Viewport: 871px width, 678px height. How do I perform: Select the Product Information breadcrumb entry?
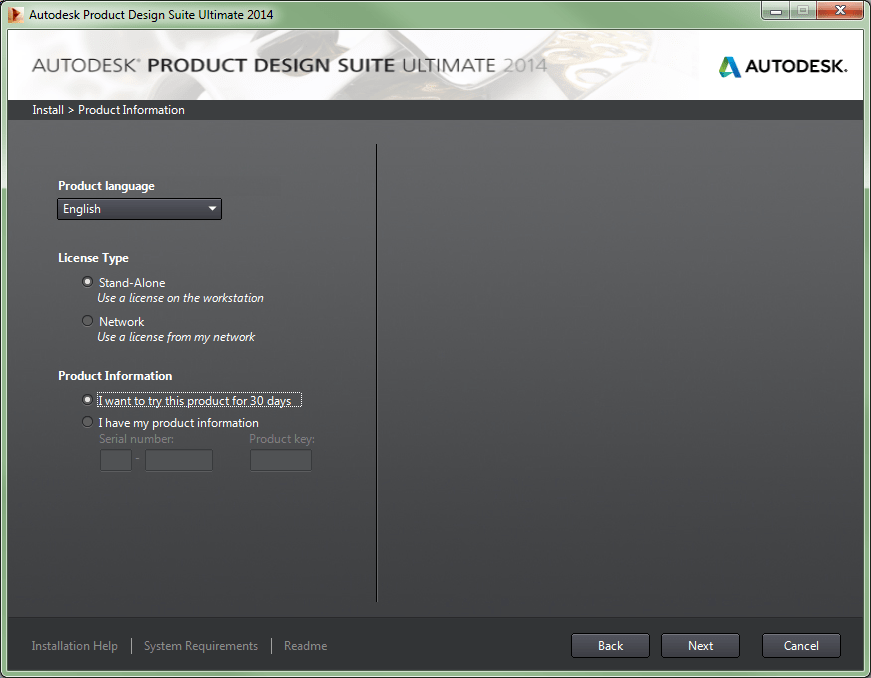pyautogui.click(x=131, y=110)
